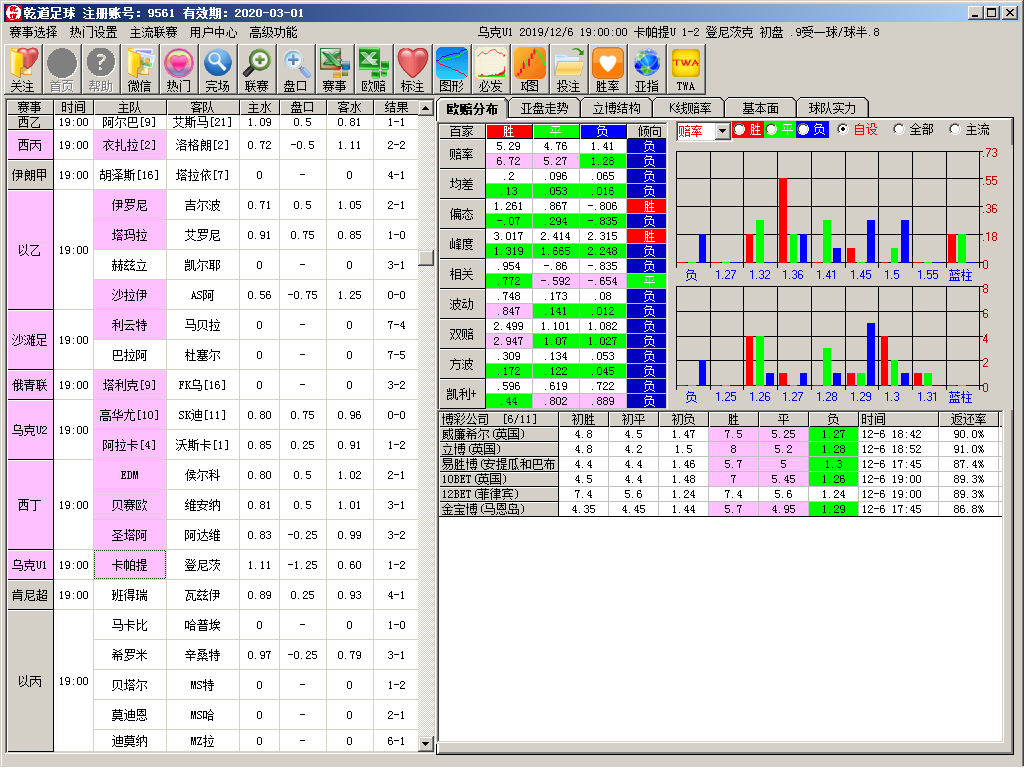
Task: Click match list scrollbar up arrow
Action: (426, 107)
